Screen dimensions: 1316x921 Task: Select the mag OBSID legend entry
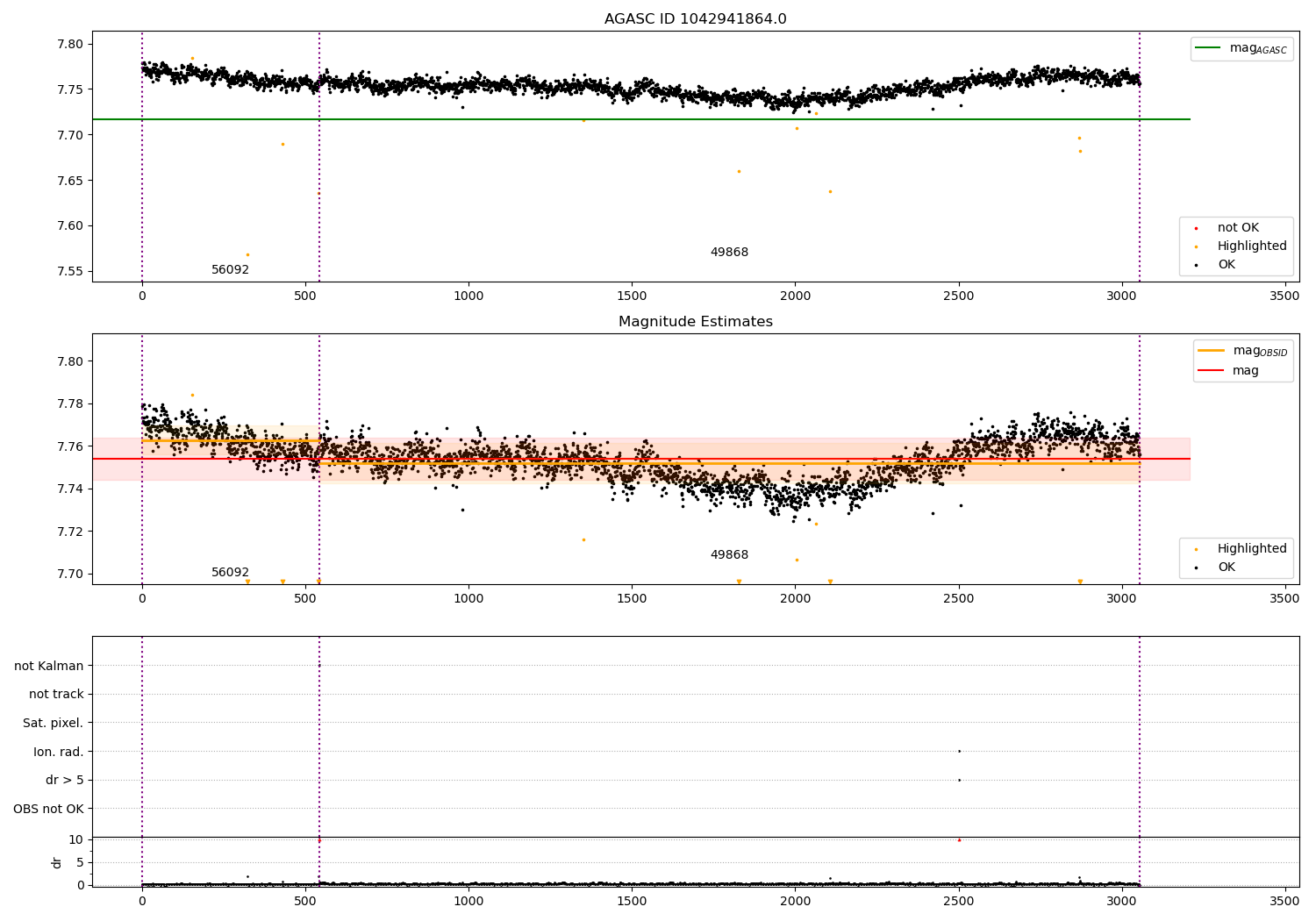[1243, 351]
